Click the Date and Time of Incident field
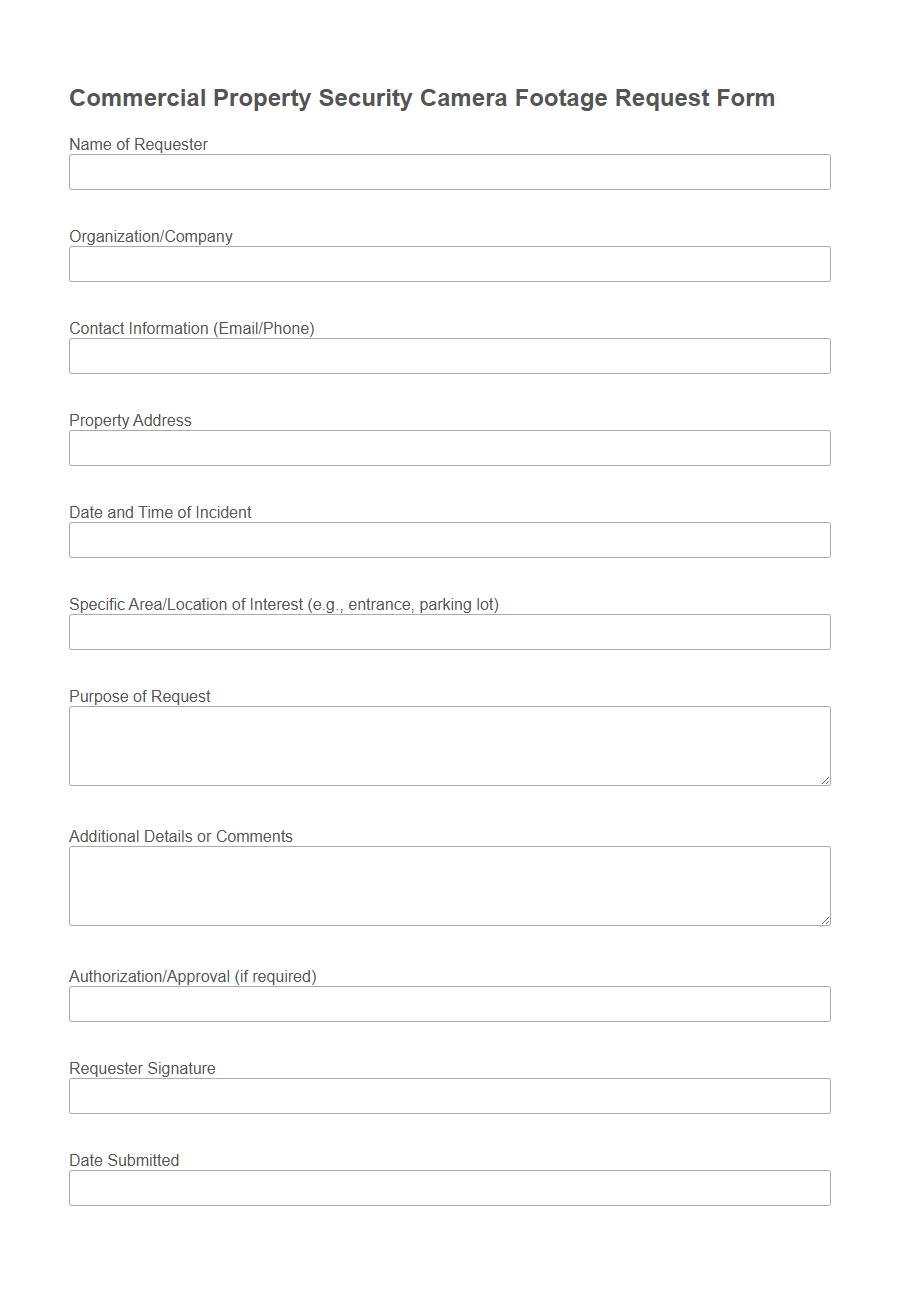 coord(449,540)
